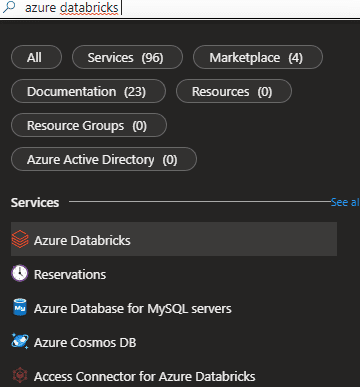
Task: Click the Azure Cosmos DB icon
Action: point(20,341)
